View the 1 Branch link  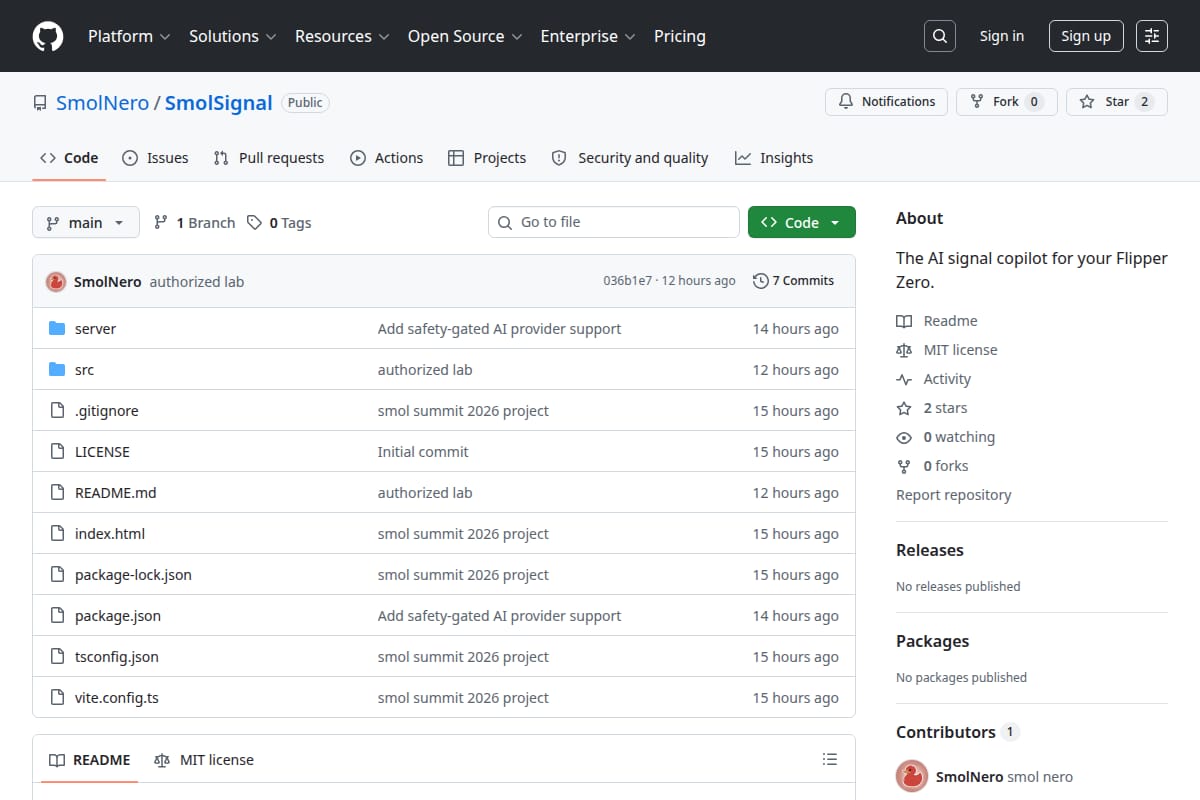click(x=194, y=223)
